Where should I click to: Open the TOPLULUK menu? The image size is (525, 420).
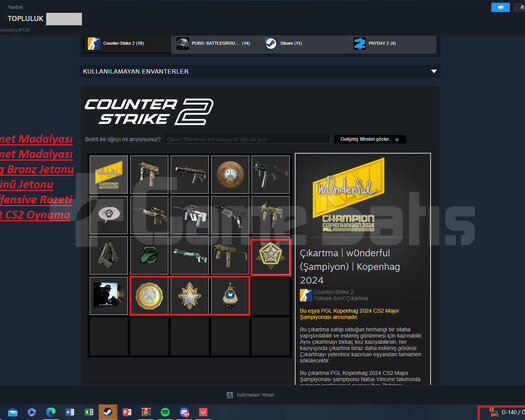(25, 19)
